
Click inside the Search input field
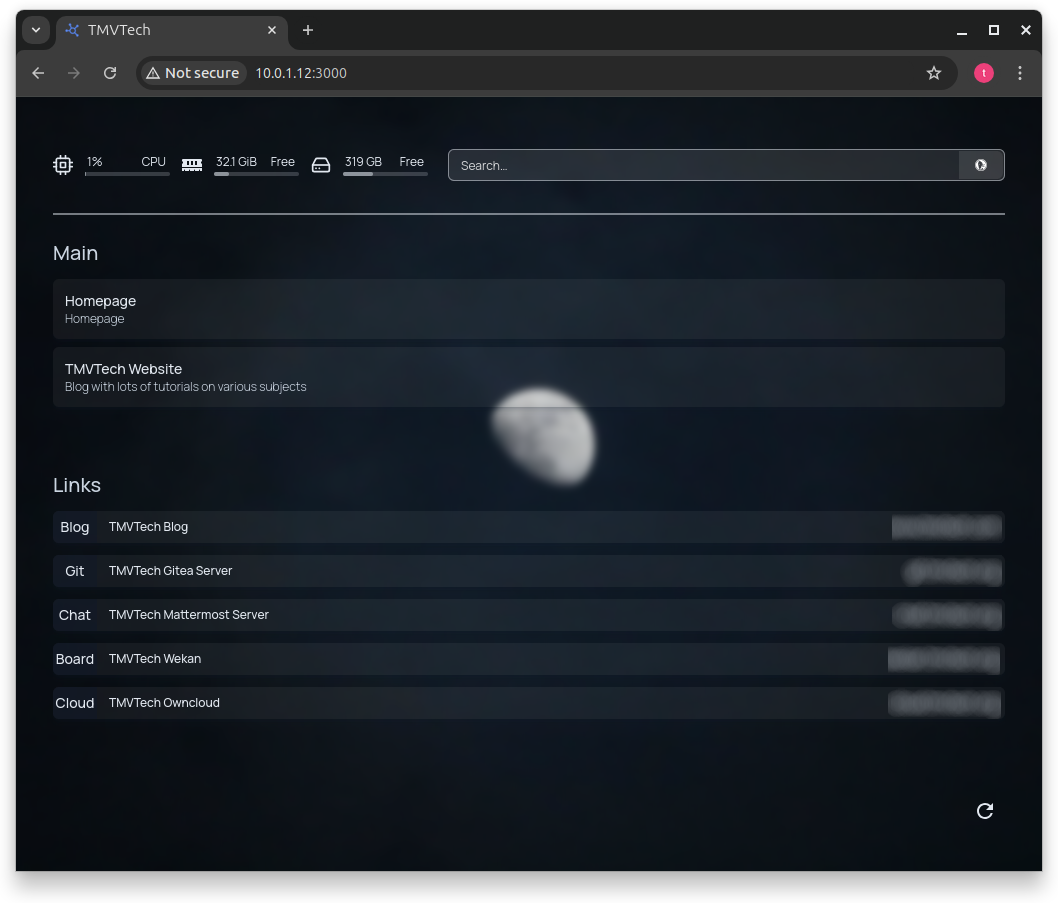pos(700,165)
